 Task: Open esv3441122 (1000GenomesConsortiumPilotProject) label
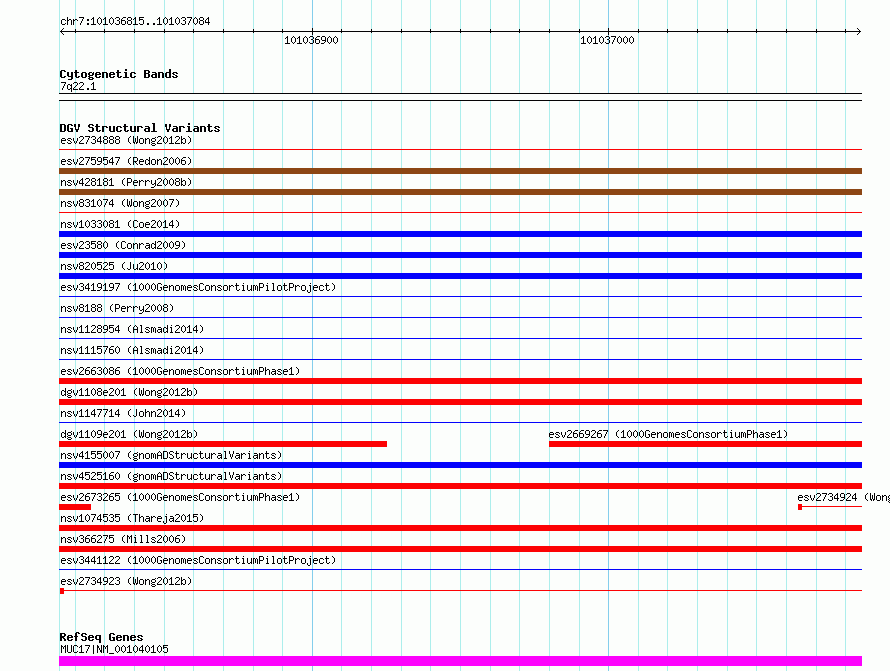[198, 560]
